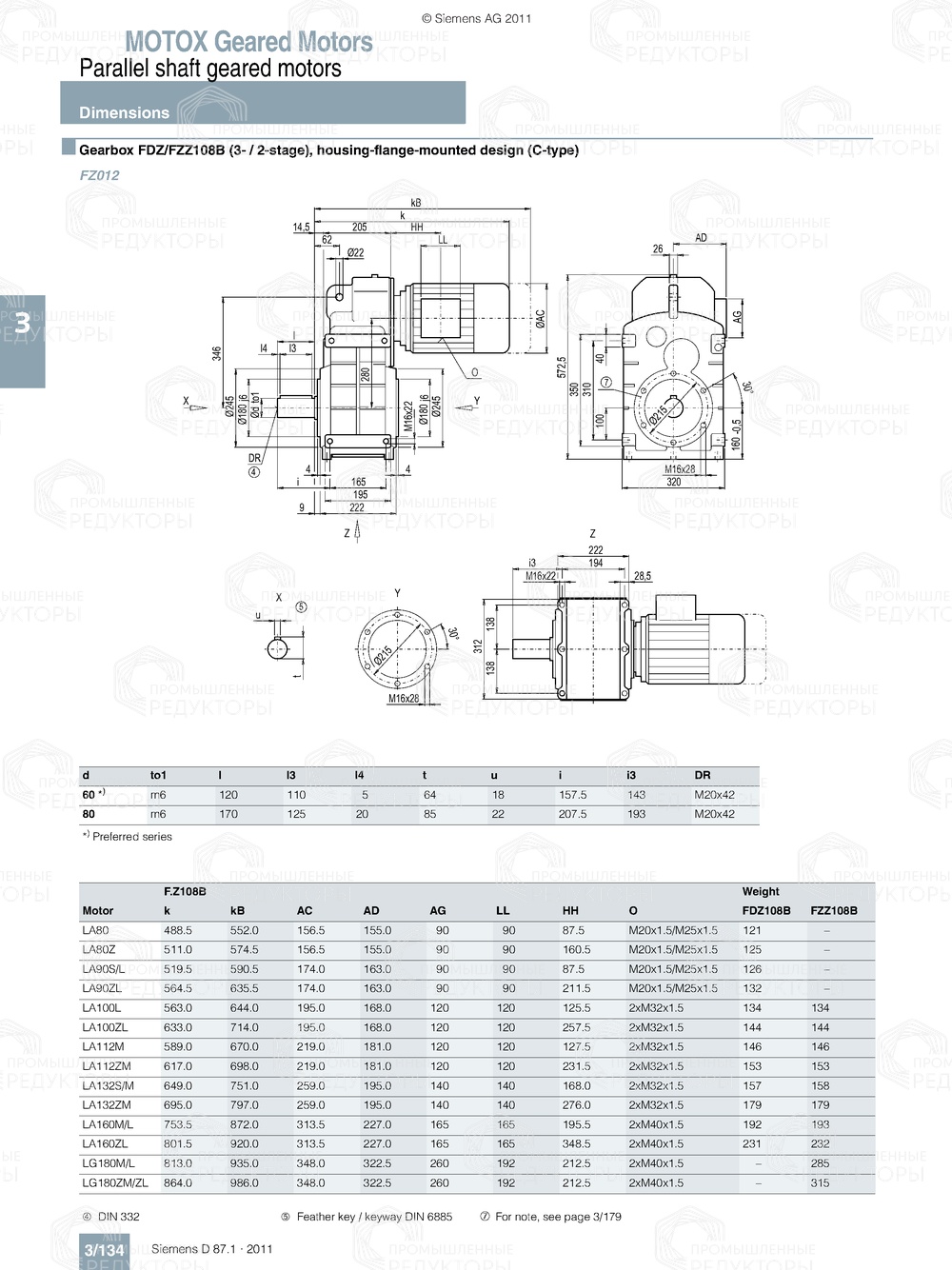Expand the FDZ108B weight column header

(x=765, y=910)
